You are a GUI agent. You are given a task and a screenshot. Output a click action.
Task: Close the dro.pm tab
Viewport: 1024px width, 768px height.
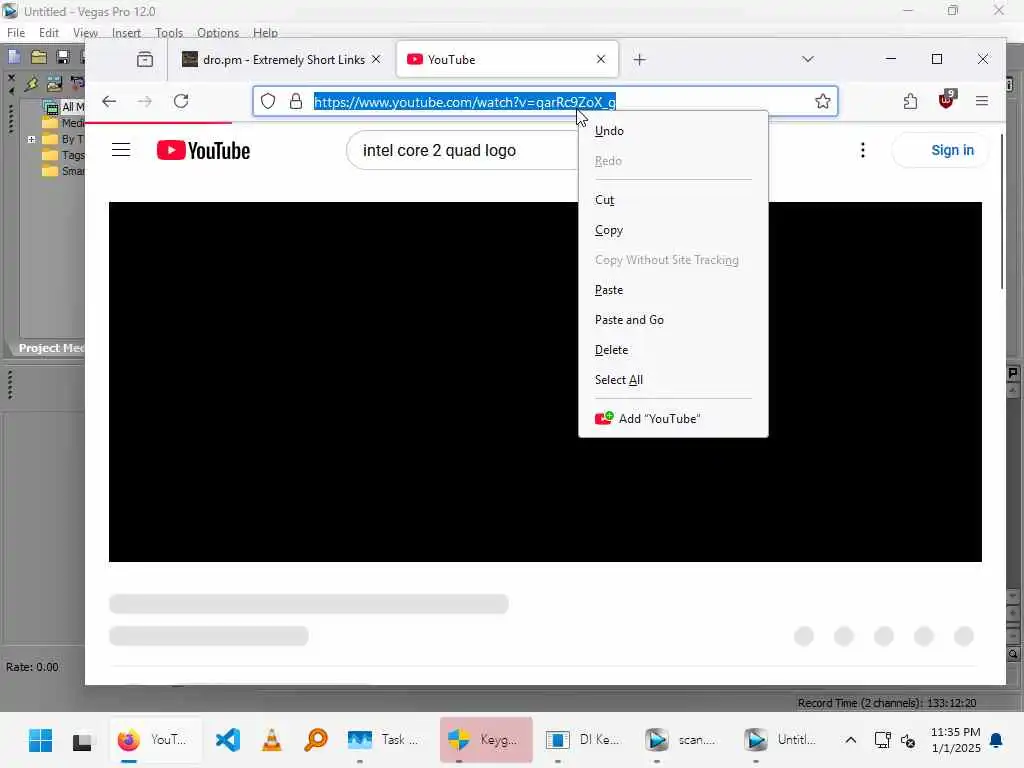(x=376, y=59)
